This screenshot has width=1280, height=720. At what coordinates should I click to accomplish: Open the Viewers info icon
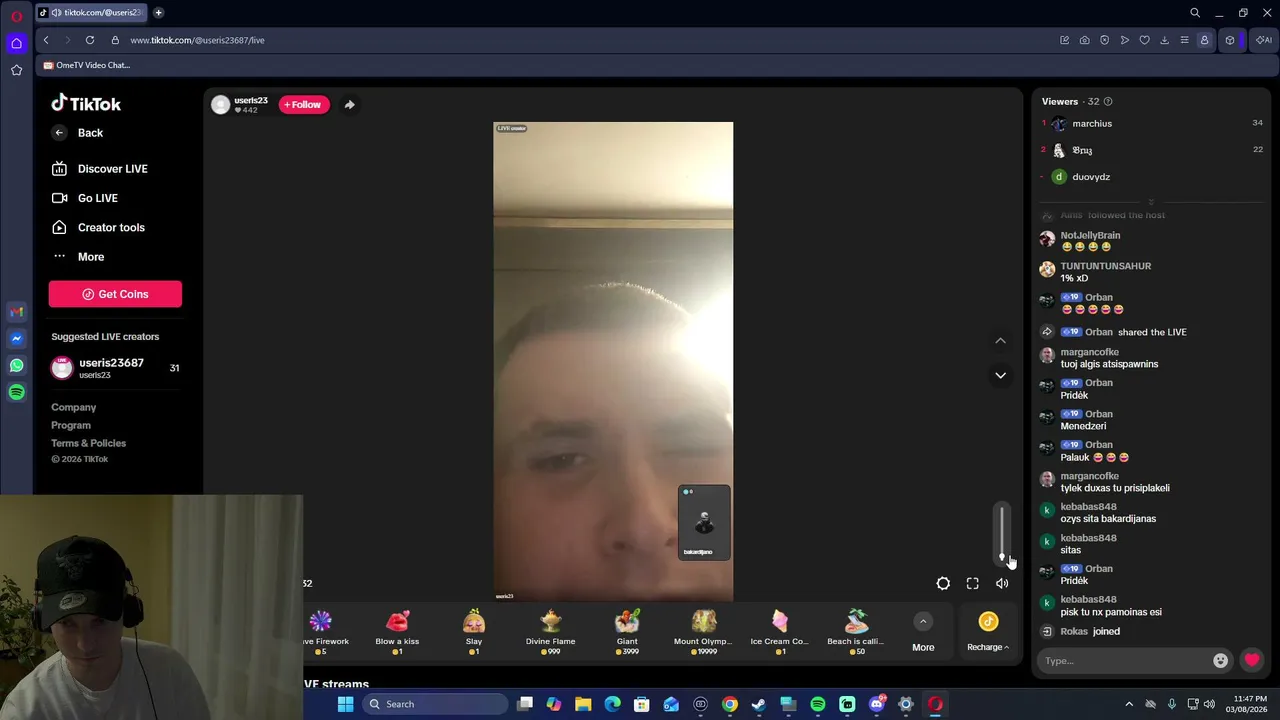tap(1107, 101)
